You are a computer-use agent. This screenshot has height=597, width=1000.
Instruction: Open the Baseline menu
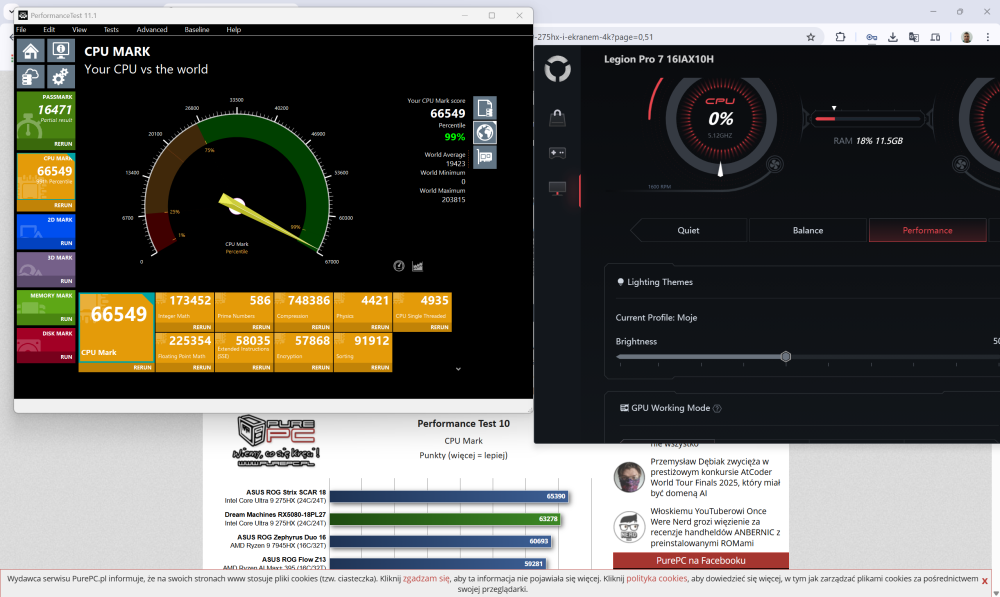pos(197,30)
